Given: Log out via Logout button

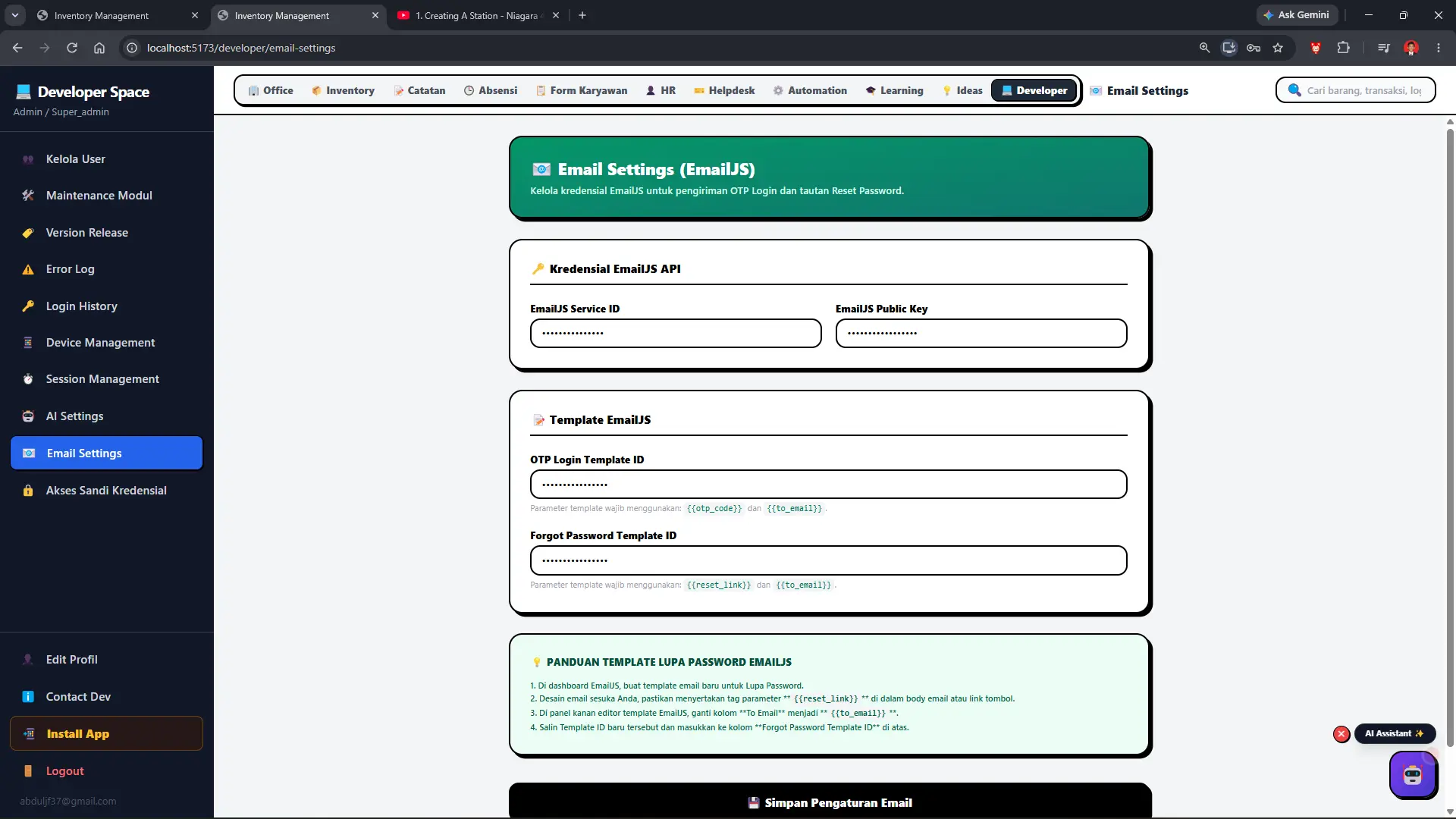Looking at the screenshot, I should click(x=106, y=771).
